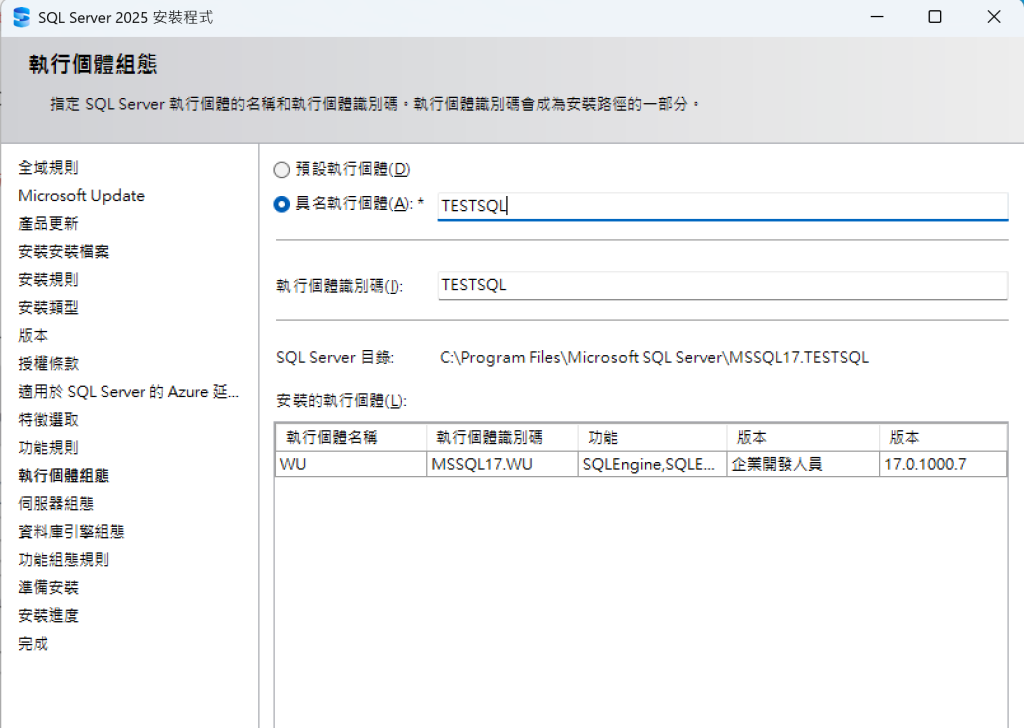Click the 版本 step in sidebar
The width and height of the screenshot is (1024, 728).
point(33,336)
